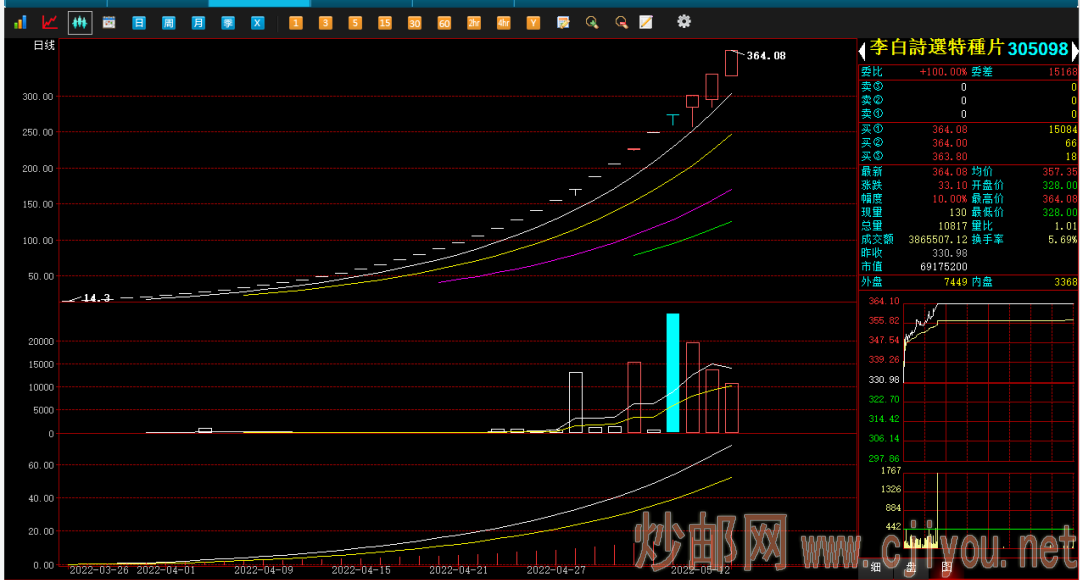Go to next stock with right arrow

tap(1074, 50)
